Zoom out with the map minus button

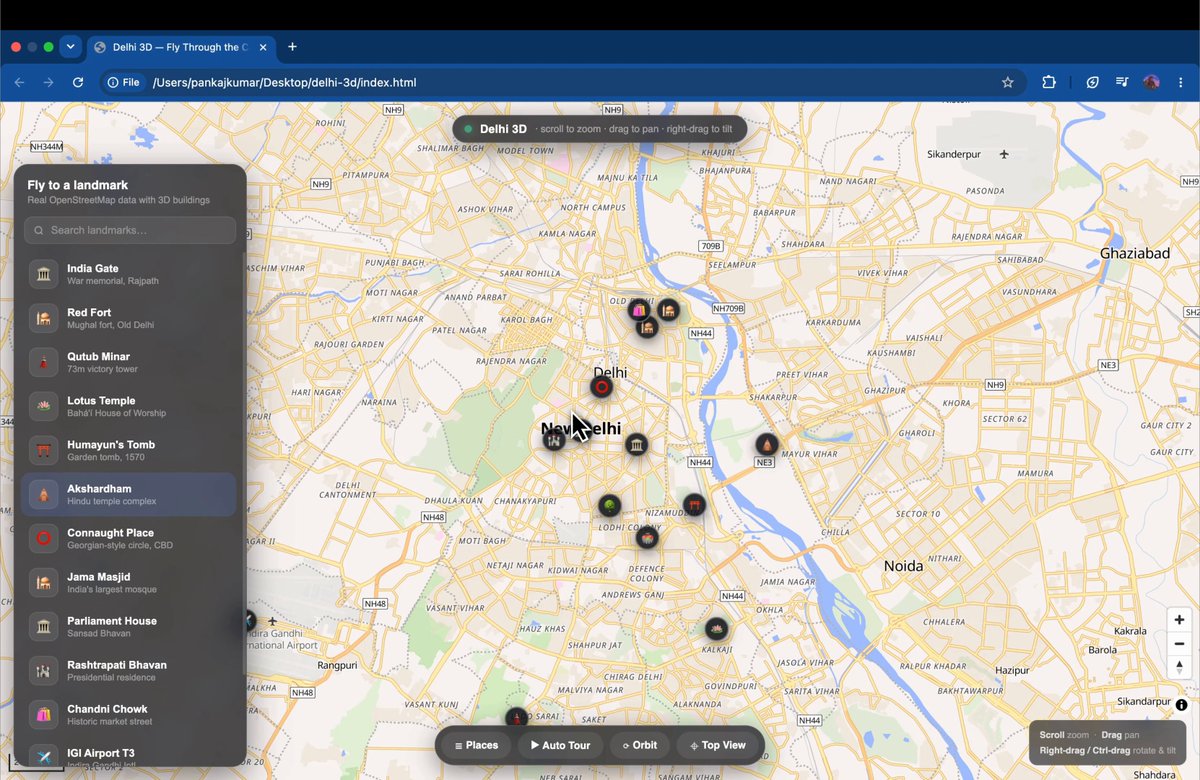pyautogui.click(x=1179, y=644)
